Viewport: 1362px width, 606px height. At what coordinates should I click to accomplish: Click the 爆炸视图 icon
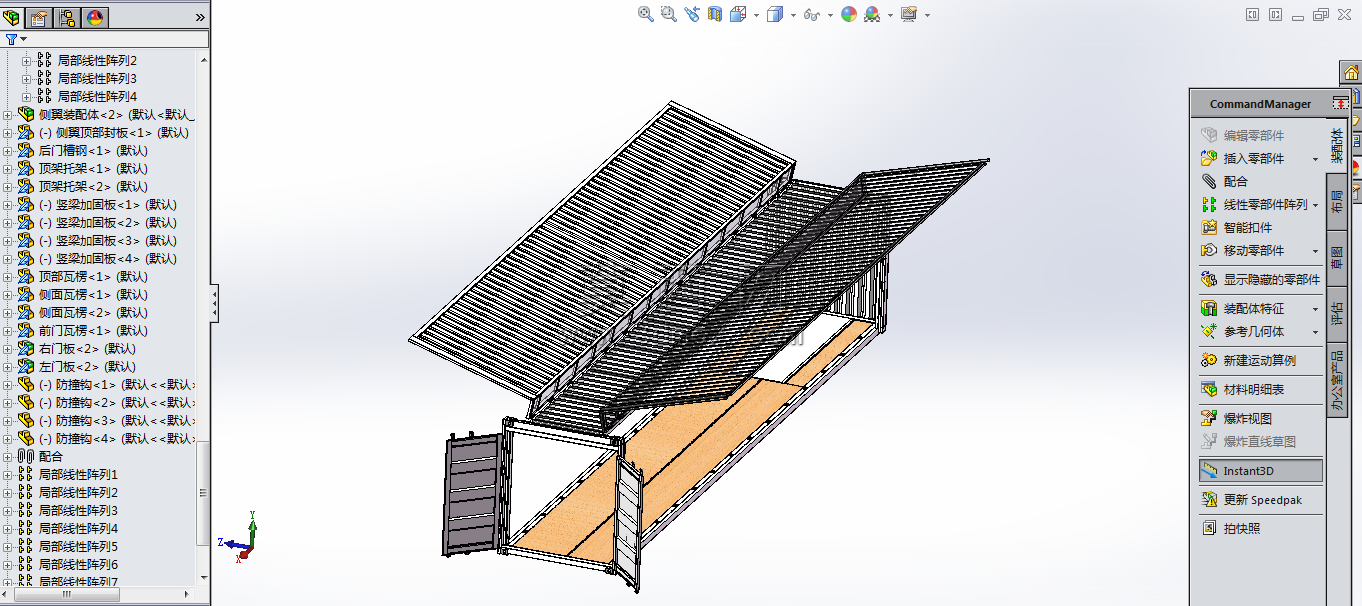1208,418
